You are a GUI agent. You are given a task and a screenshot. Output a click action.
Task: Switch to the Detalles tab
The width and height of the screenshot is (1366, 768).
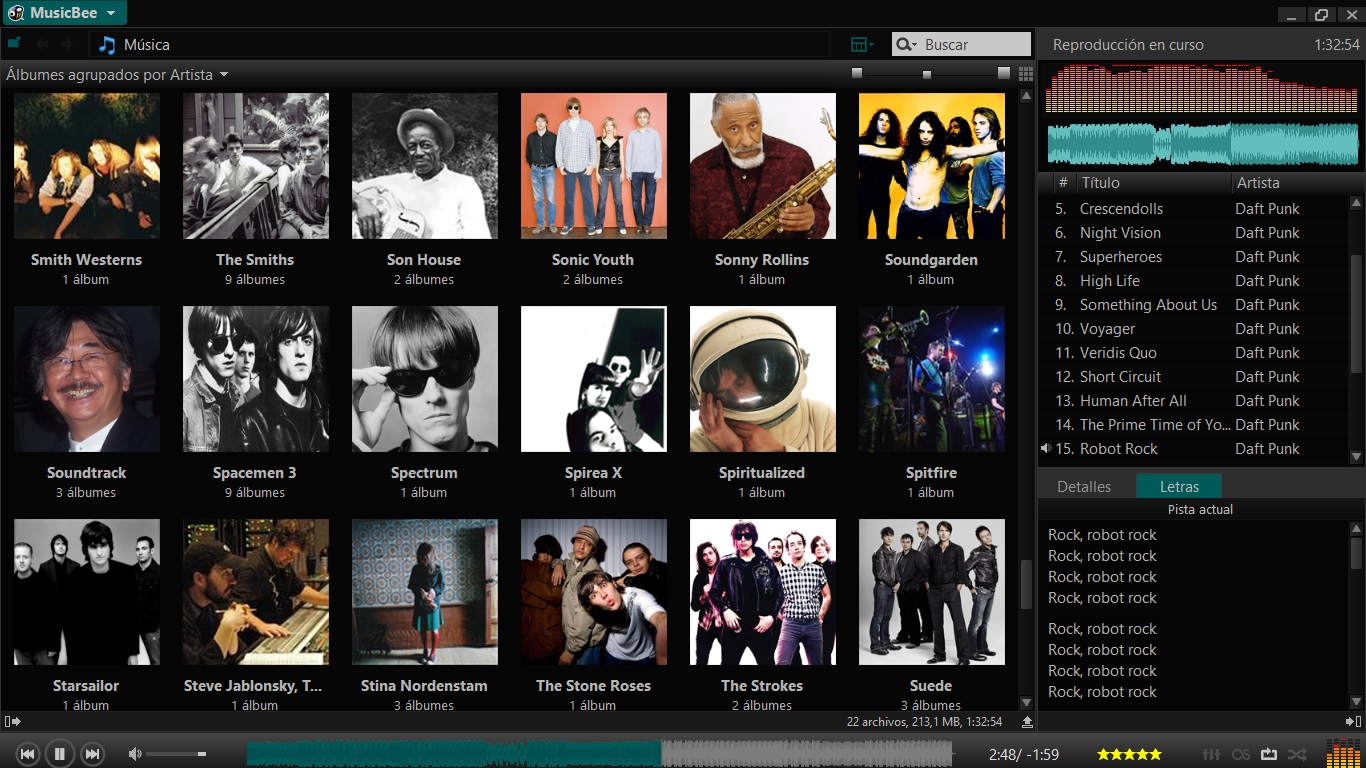1085,486
